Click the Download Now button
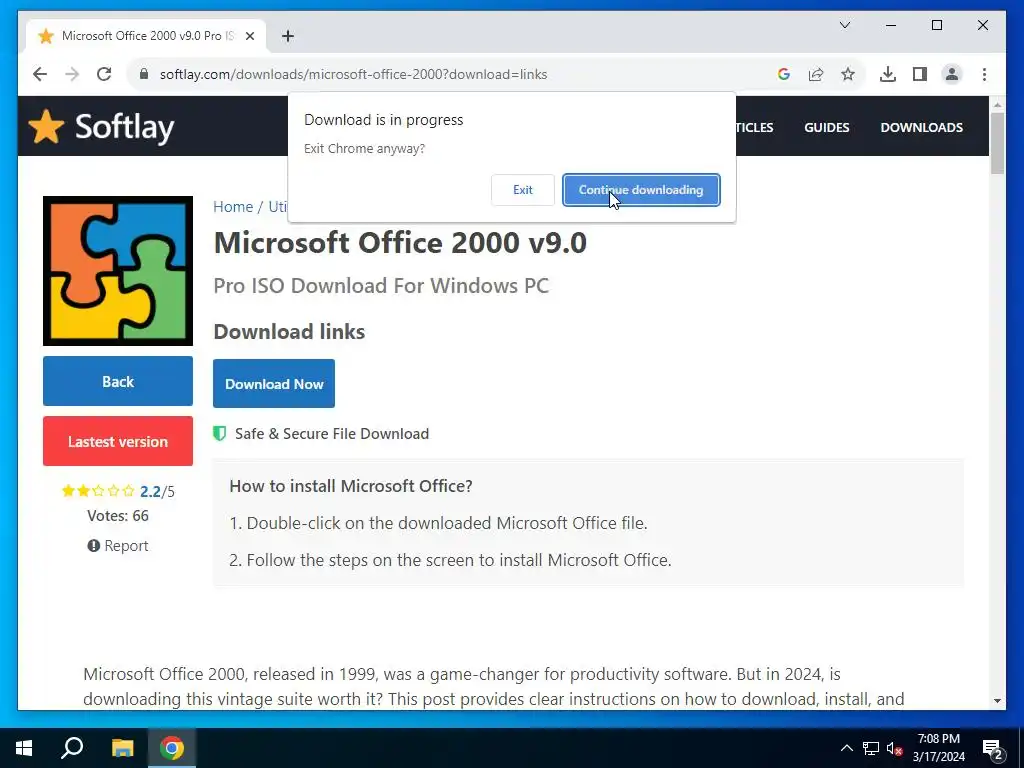This screenshot has height=768, width=1024. point(274,383)
